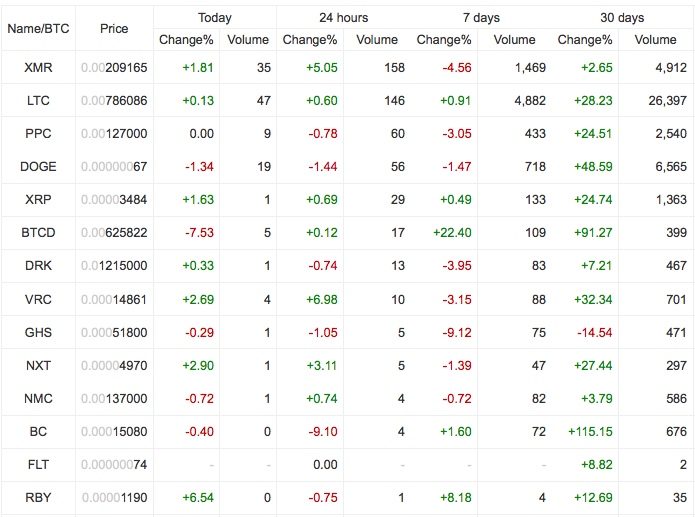Image resolution: width=695 pixels, height=517 pixels.
Task: Sort table by Price column header
Action: point(114,29)
